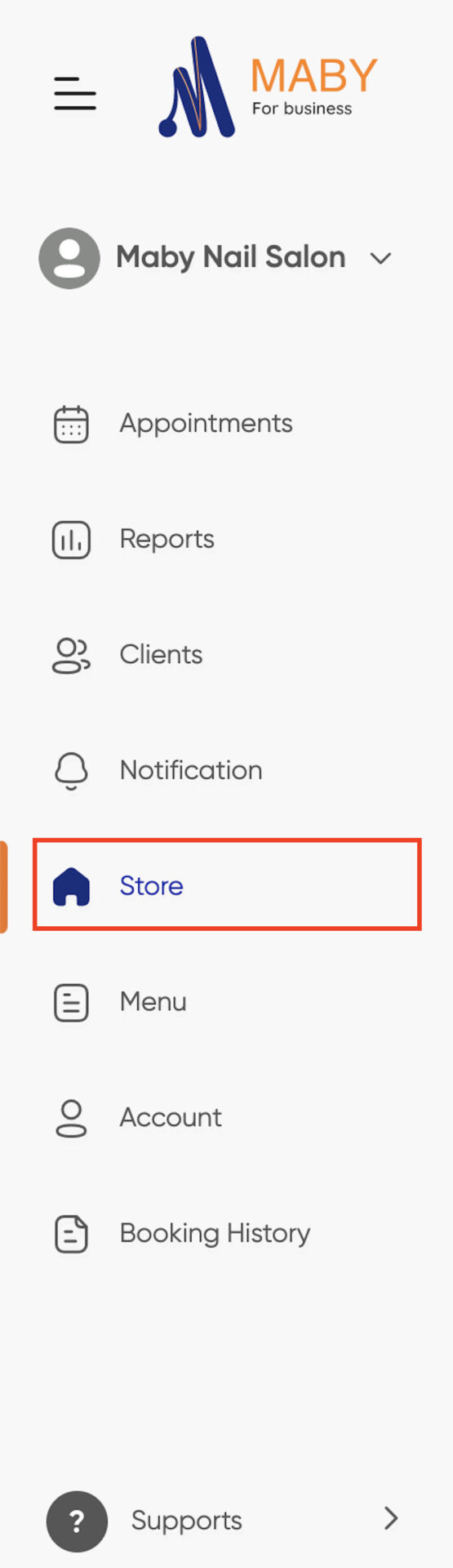Click the Notification bell icon
Image resolution: width=453 pixels, height=1568 pixels.
click(71, 771)
